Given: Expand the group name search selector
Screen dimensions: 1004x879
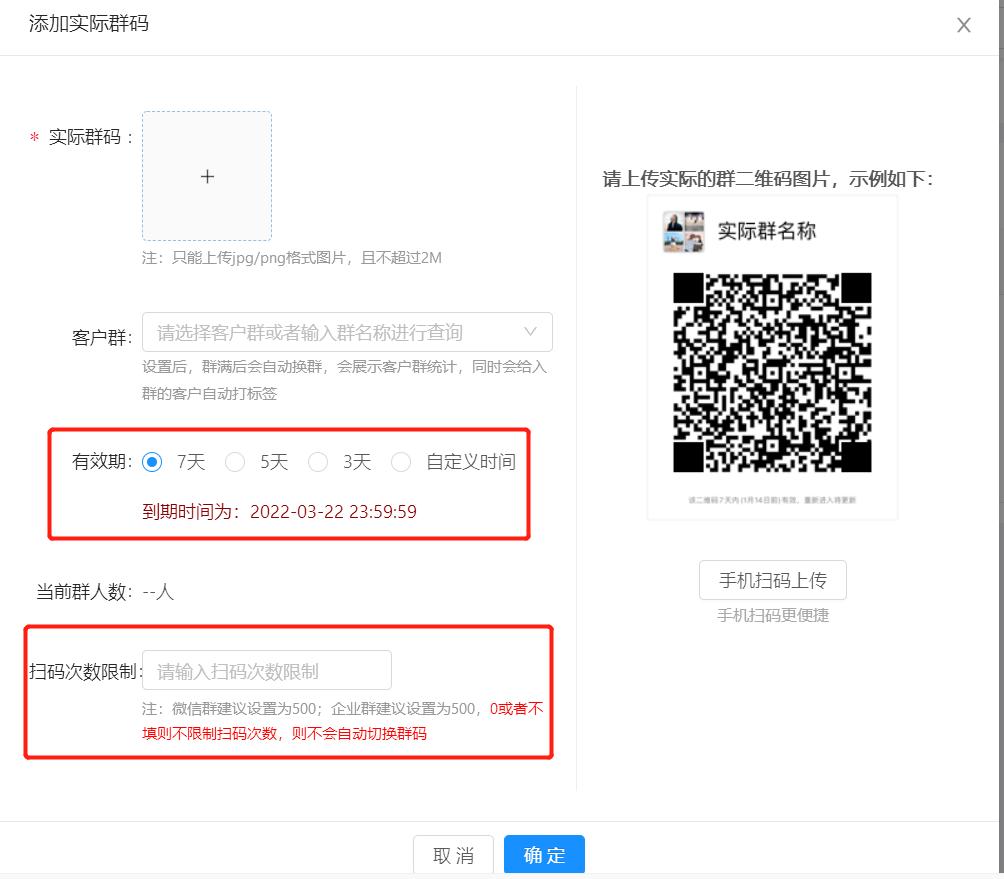Looking at the screenshot, I should coord(340,332).
